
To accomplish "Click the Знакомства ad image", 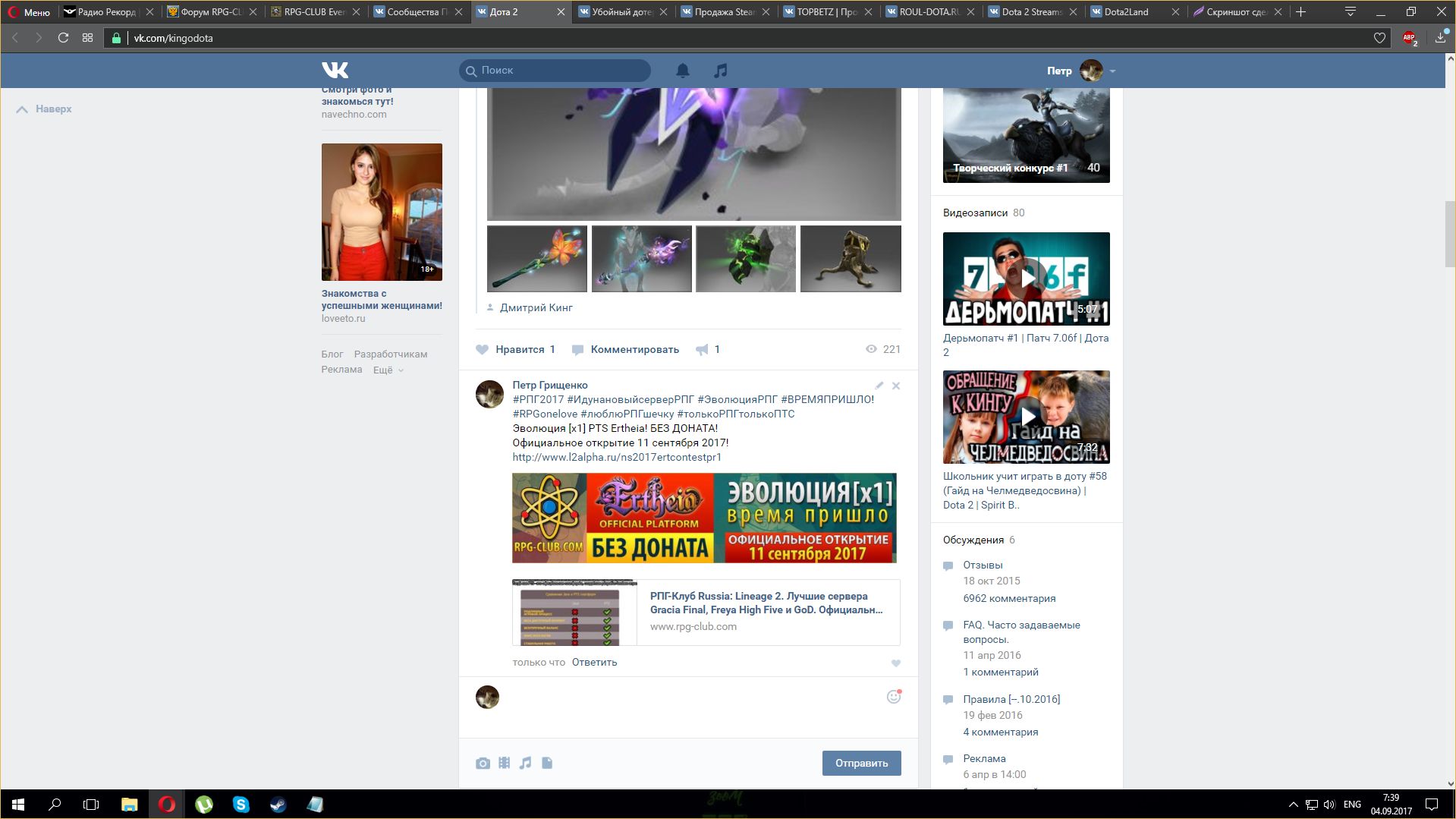I will (x=382, y=212).
